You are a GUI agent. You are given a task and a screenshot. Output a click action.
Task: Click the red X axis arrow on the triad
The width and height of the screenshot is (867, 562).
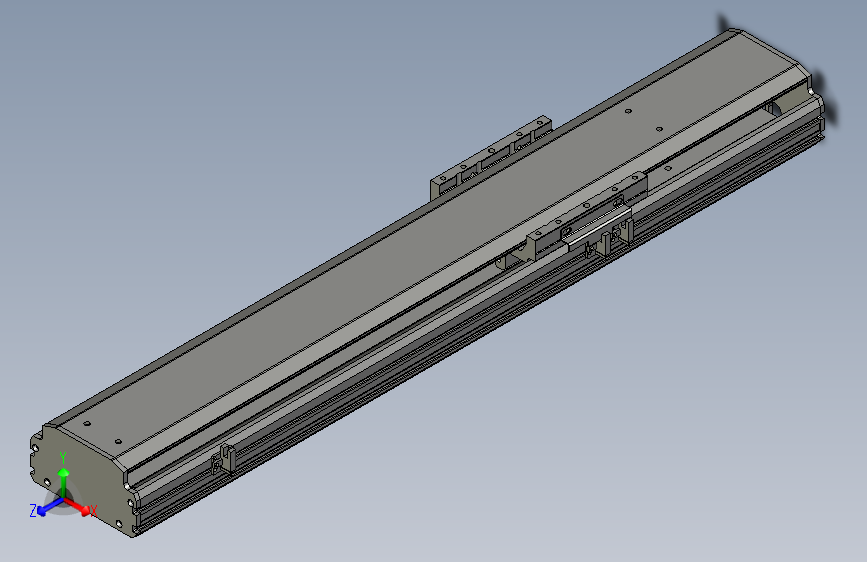point(79,507)
